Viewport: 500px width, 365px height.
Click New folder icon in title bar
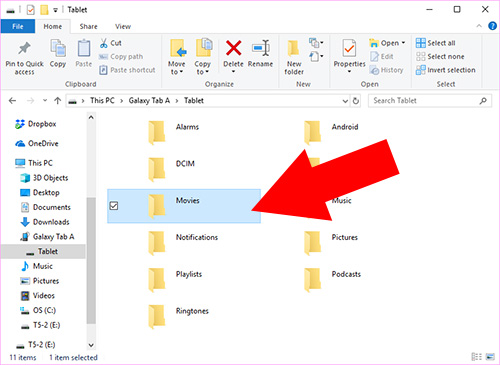[44, 10]
